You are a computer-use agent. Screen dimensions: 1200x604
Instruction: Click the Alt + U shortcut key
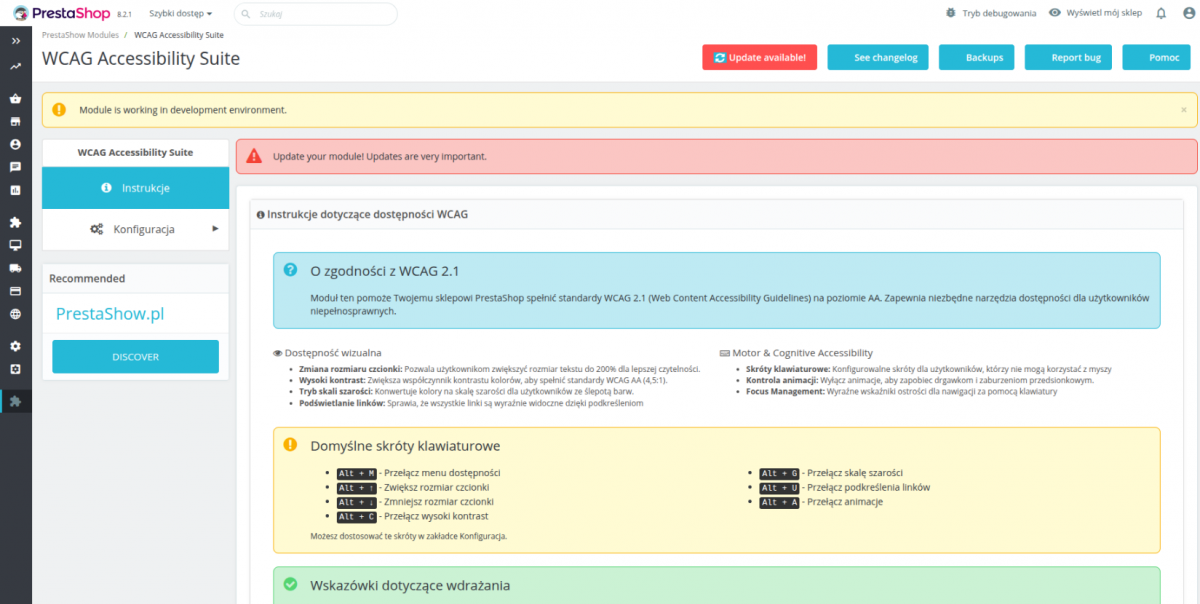point(779,488)
